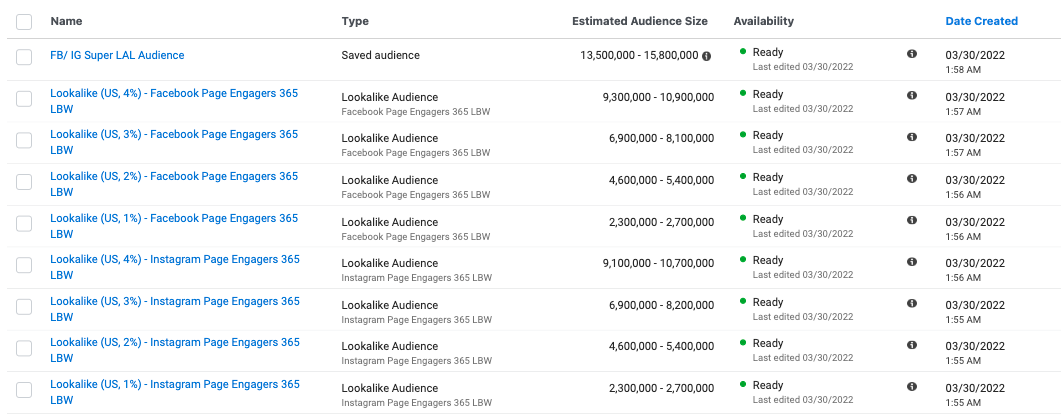Check the FB/ IG Super LAL Audience checkbox

coord(24,57)
